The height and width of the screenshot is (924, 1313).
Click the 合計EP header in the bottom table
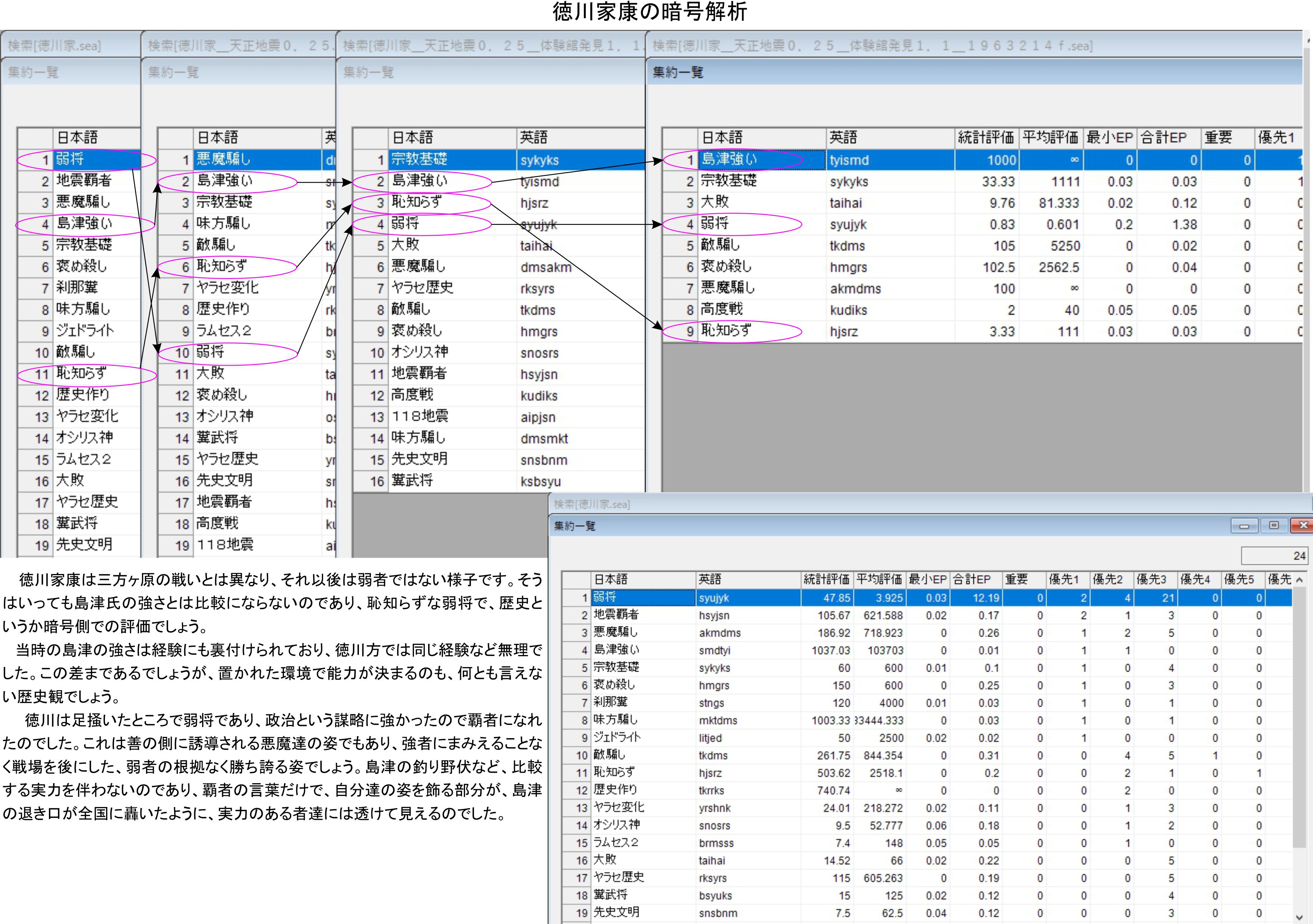[x=976, y=580]
